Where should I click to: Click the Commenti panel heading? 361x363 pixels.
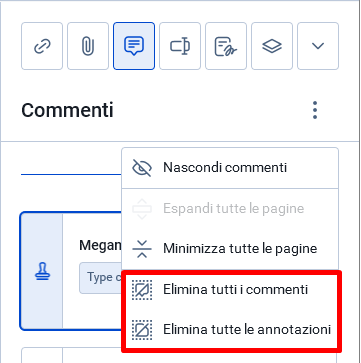click(x=67, y=110)
